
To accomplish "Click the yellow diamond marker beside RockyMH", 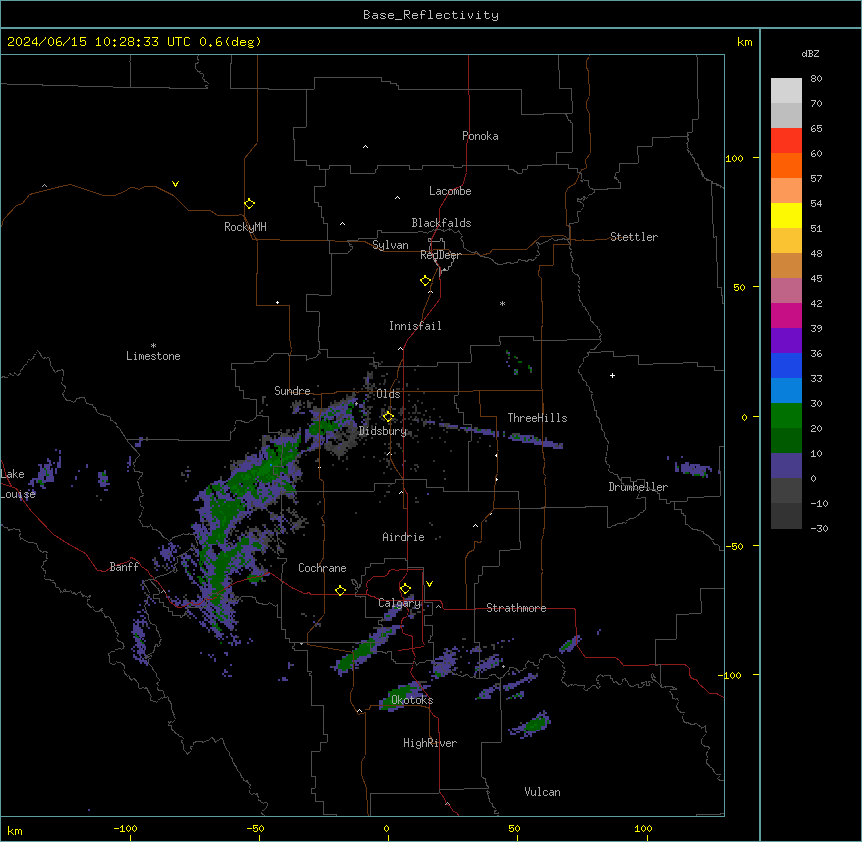I will (x=249, y=204).
